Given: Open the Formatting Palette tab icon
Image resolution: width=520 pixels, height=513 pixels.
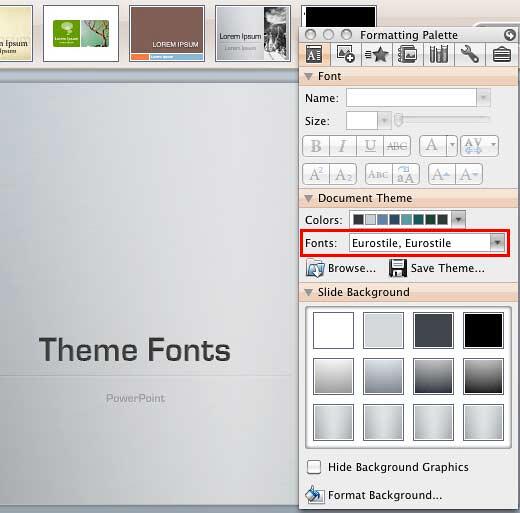Looking at the screenshot, I should pyautogui.click(x=314, y=54).
